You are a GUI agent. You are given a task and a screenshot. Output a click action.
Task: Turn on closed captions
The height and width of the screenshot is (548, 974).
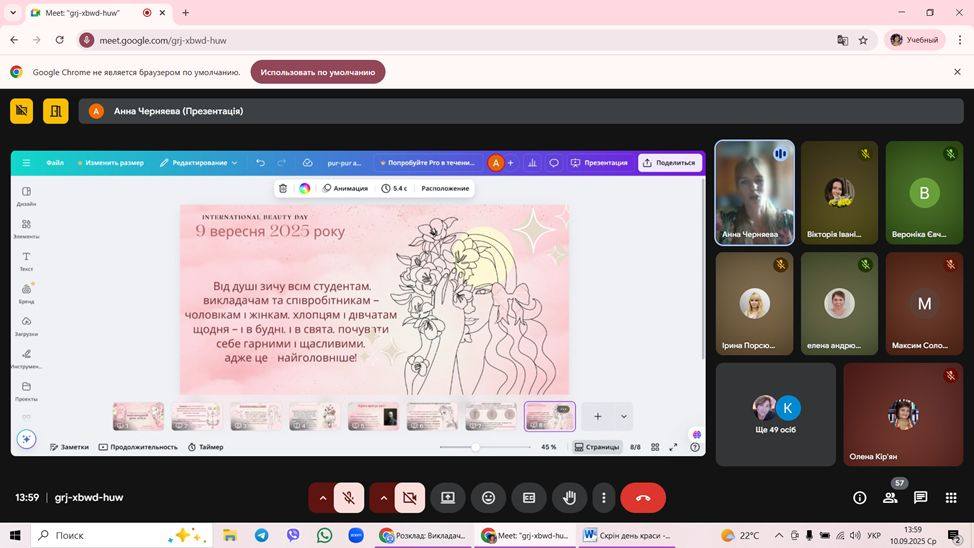(x=529, y=497)
